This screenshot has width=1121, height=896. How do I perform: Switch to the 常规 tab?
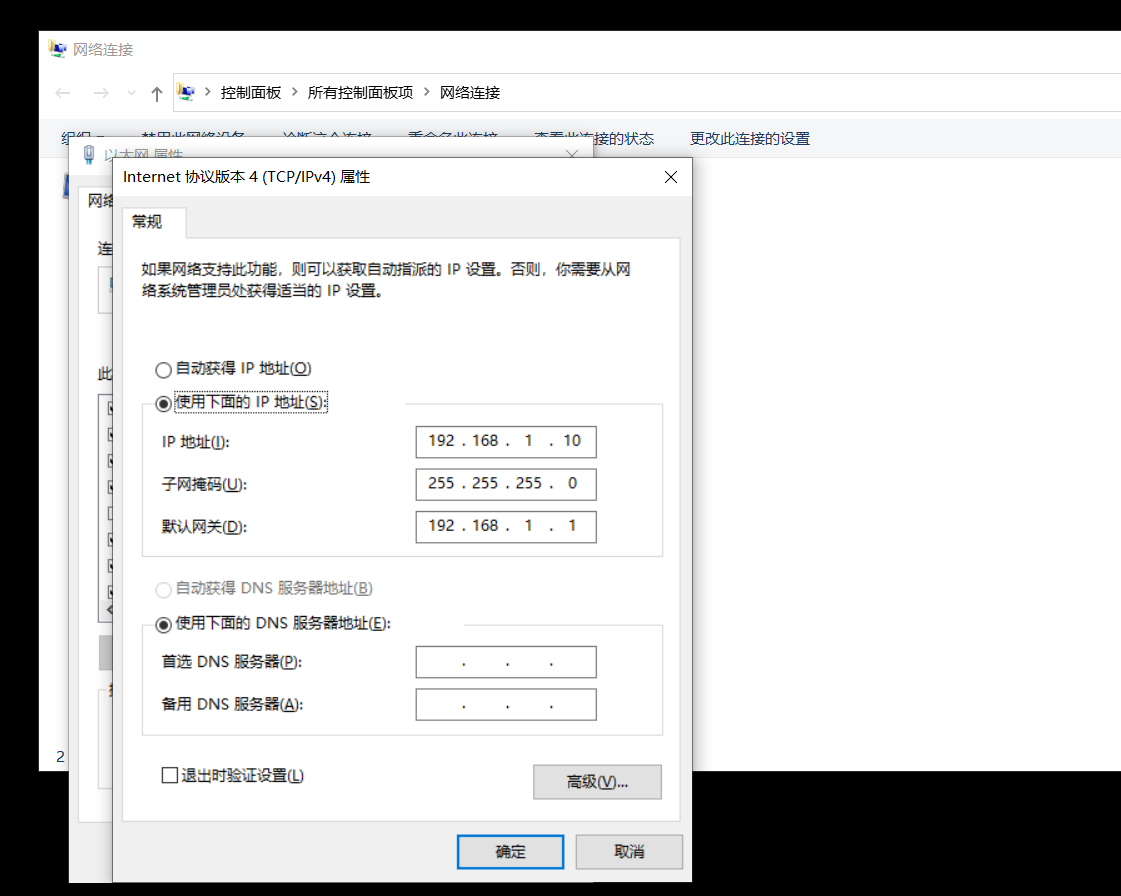[x=147, y=222]
